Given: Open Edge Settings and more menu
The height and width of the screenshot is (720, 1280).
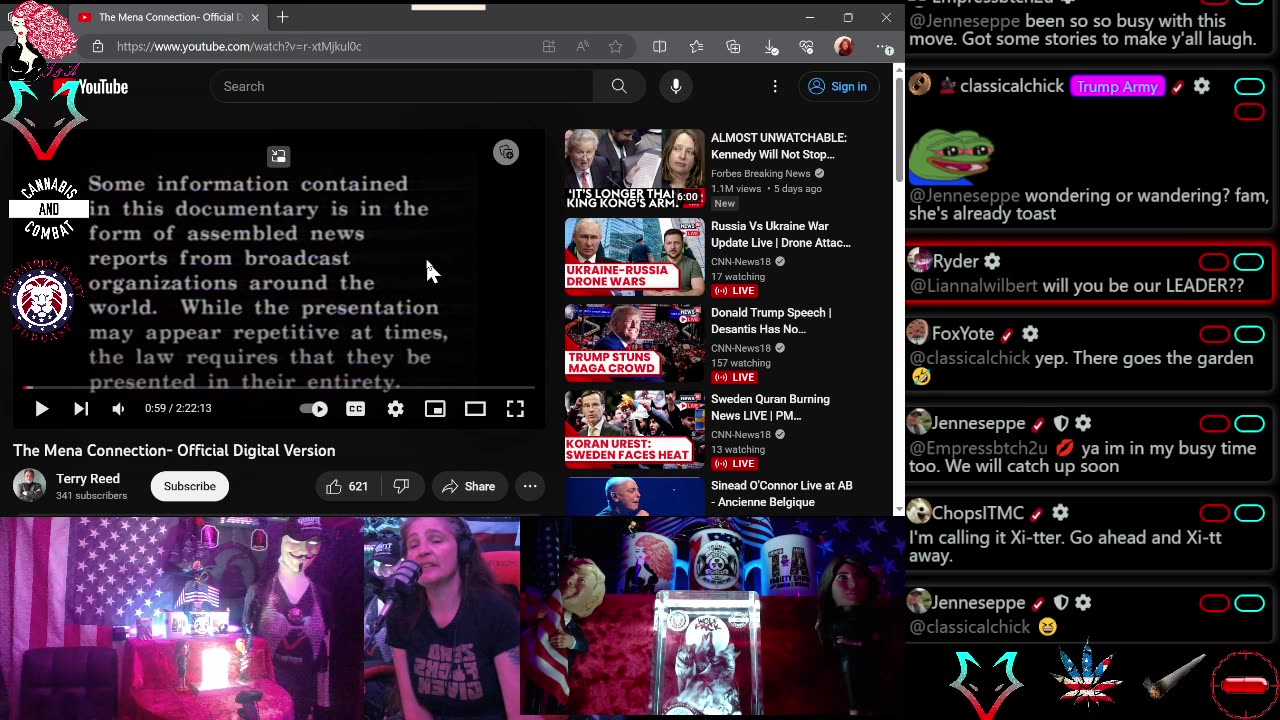Looking at the screenshot, I should pyautogui.click(x=884, y=46).
